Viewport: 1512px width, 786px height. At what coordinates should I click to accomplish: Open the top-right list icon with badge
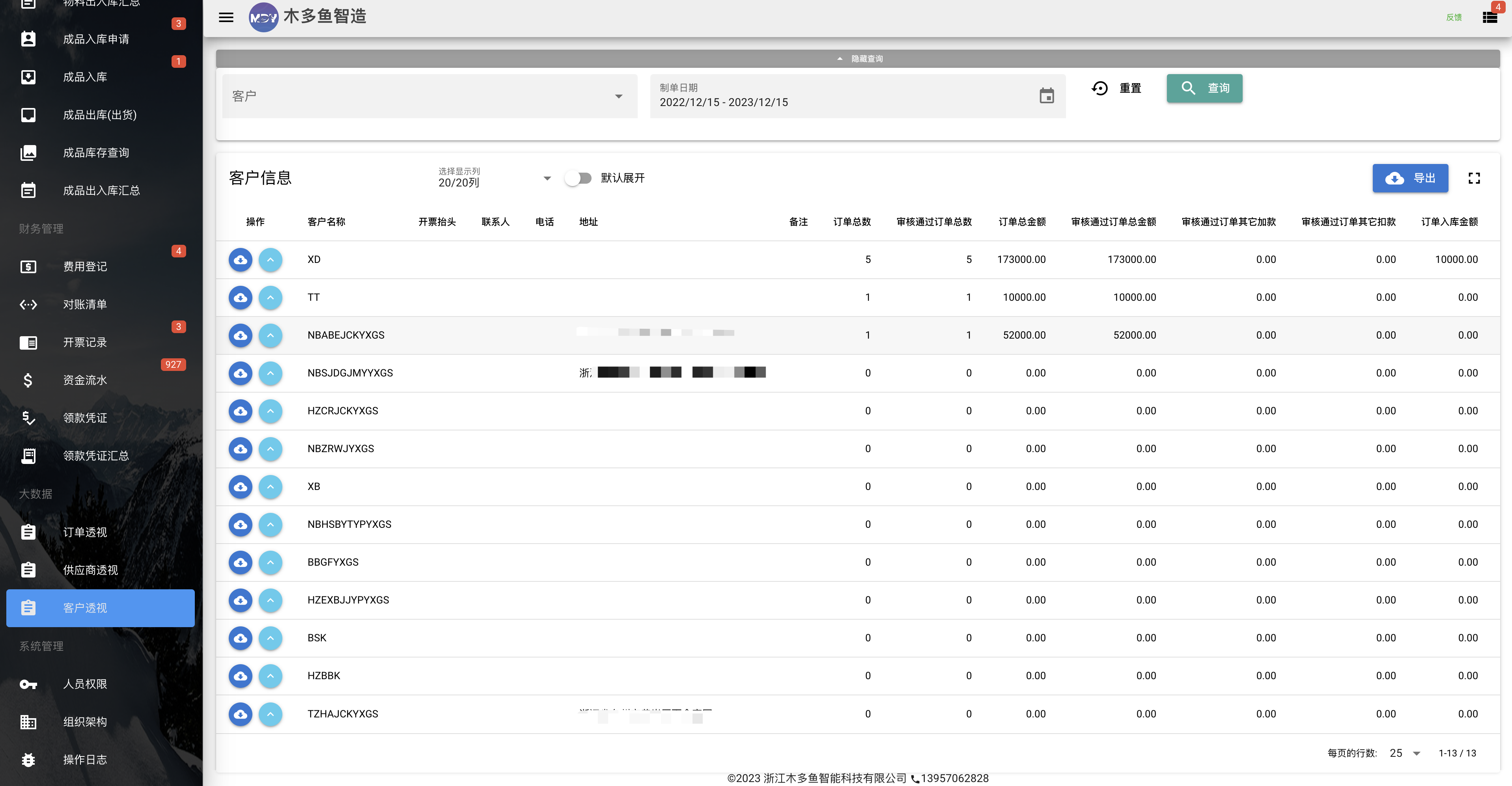click(x=1490, y=17)
